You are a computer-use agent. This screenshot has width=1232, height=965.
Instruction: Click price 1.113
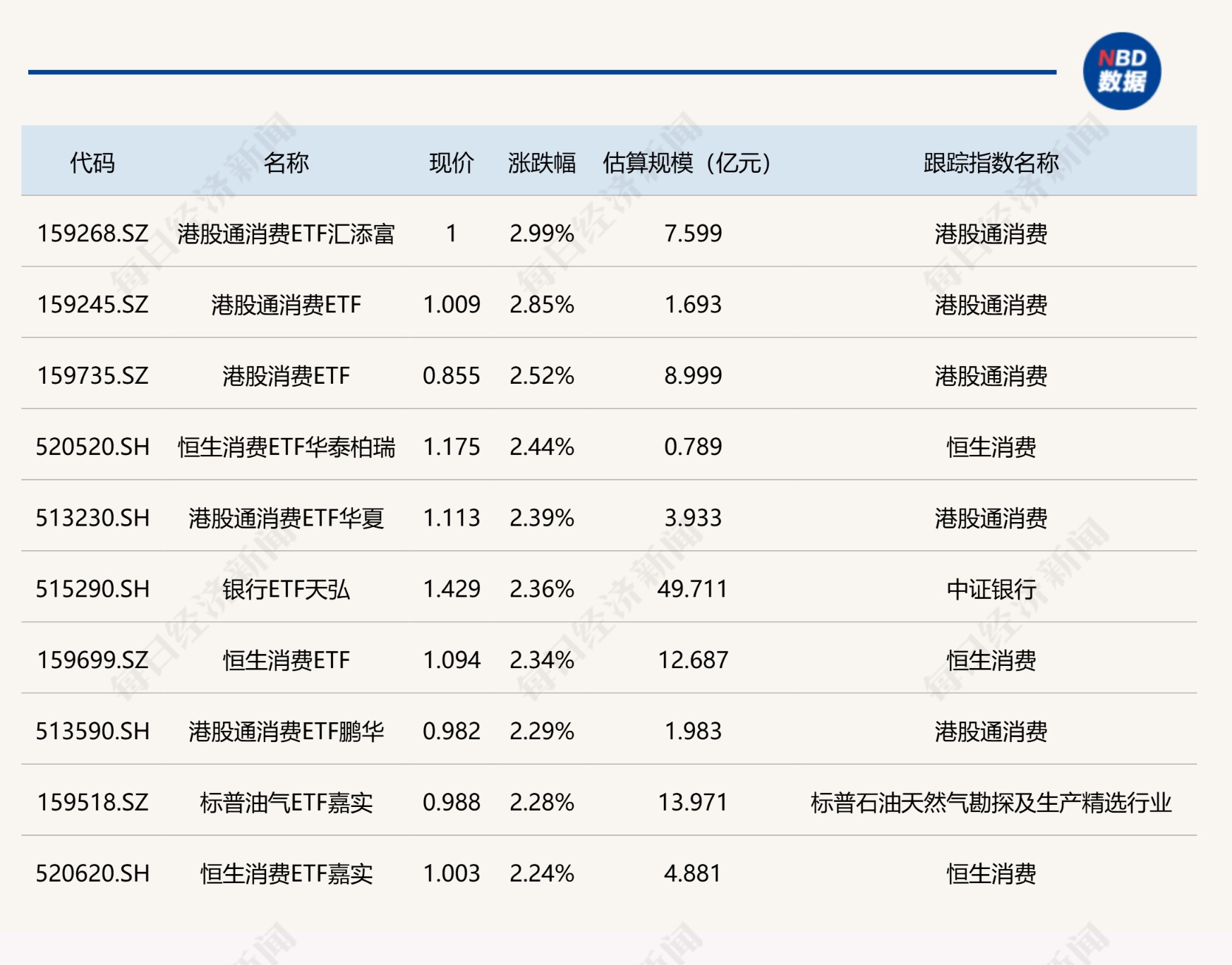(452, 518)
